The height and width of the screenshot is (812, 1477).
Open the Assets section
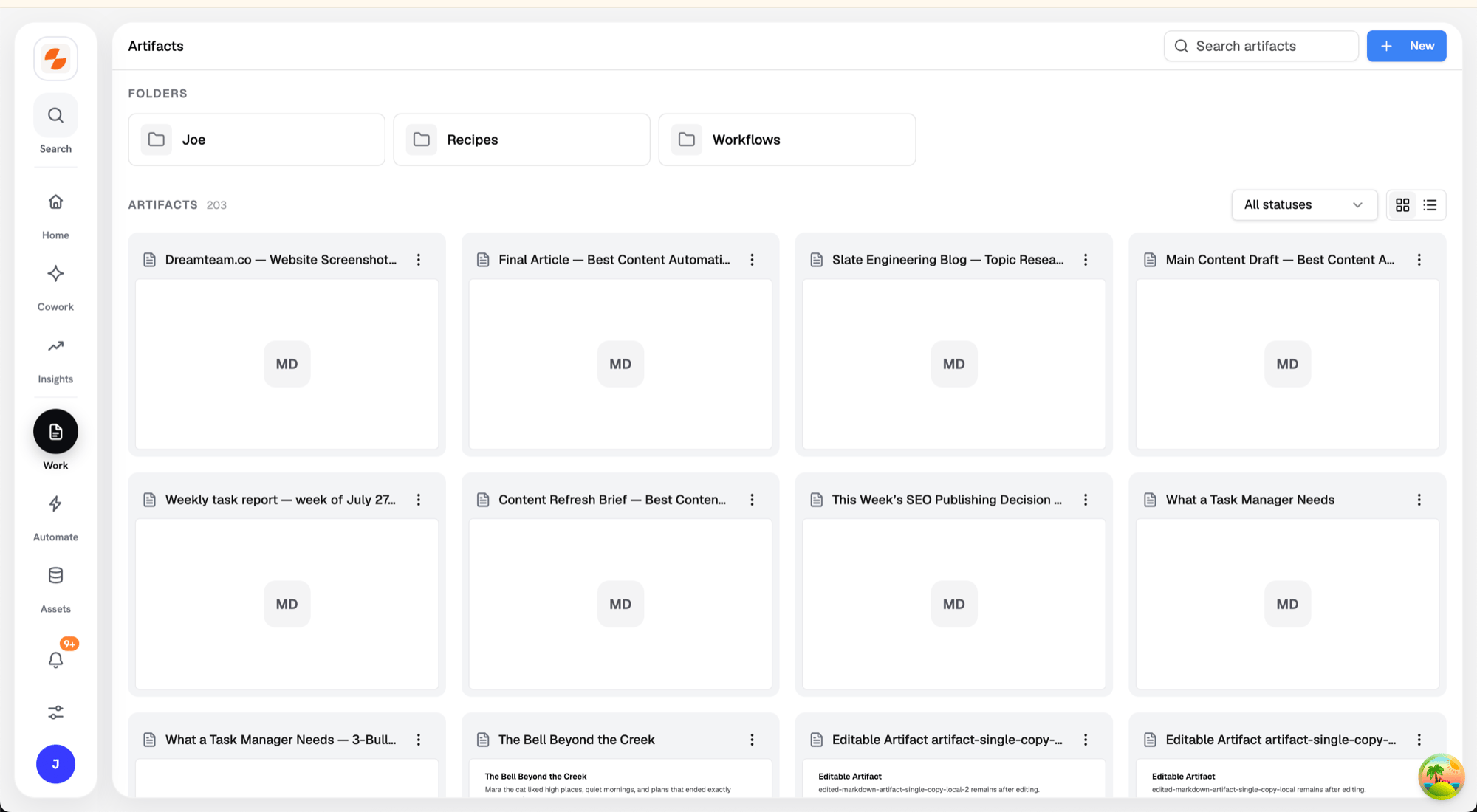55,575
